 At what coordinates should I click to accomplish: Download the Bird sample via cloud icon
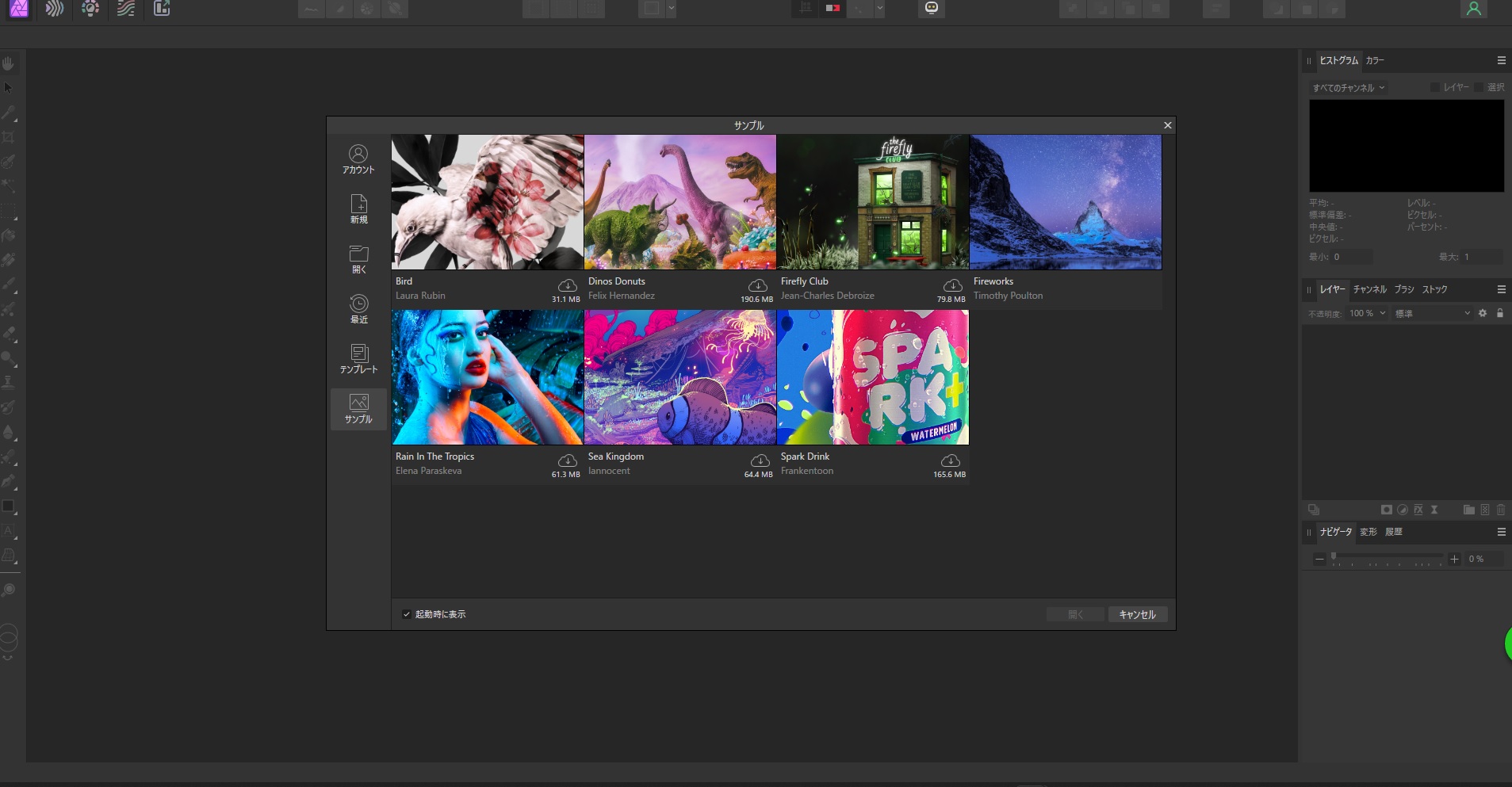pos(567,285)
